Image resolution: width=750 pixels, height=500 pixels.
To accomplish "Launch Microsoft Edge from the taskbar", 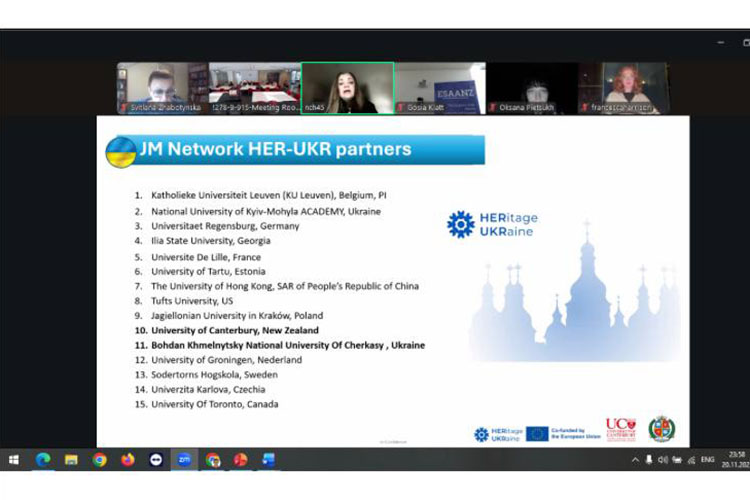I will (43, 460).
